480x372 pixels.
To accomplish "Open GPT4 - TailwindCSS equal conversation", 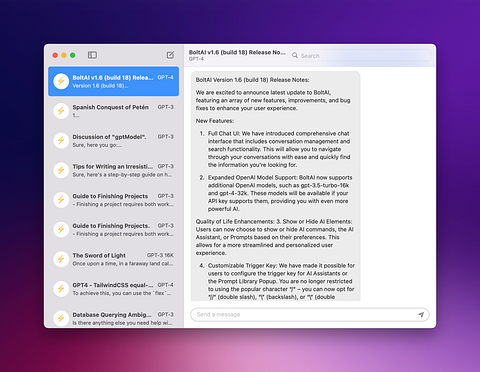I will point(114,289).
